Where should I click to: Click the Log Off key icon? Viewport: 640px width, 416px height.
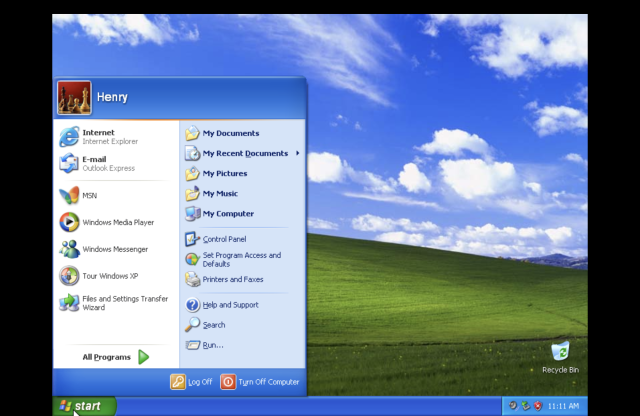(178, 382)
